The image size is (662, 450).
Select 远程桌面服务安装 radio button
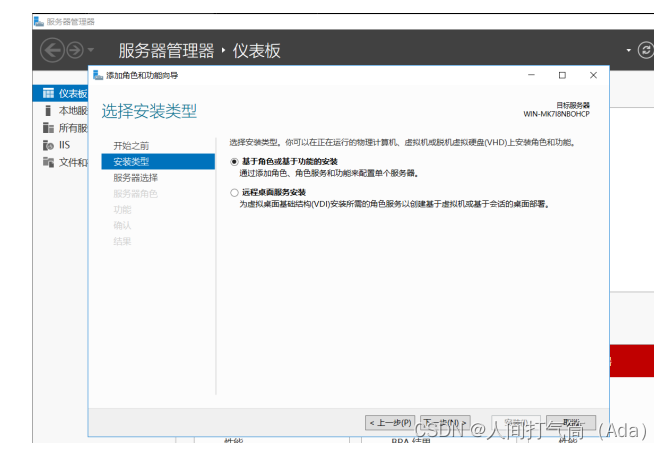(x=234, y=192)
